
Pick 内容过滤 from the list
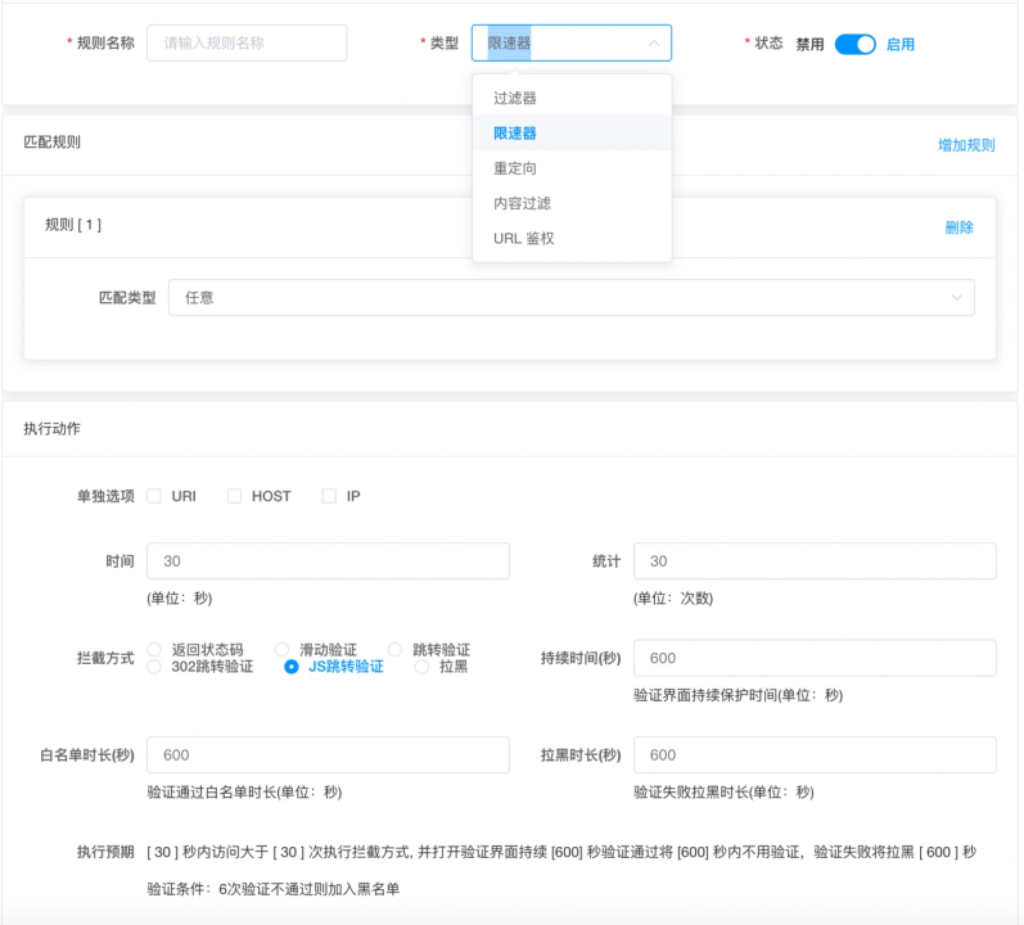tap(571, 203)
